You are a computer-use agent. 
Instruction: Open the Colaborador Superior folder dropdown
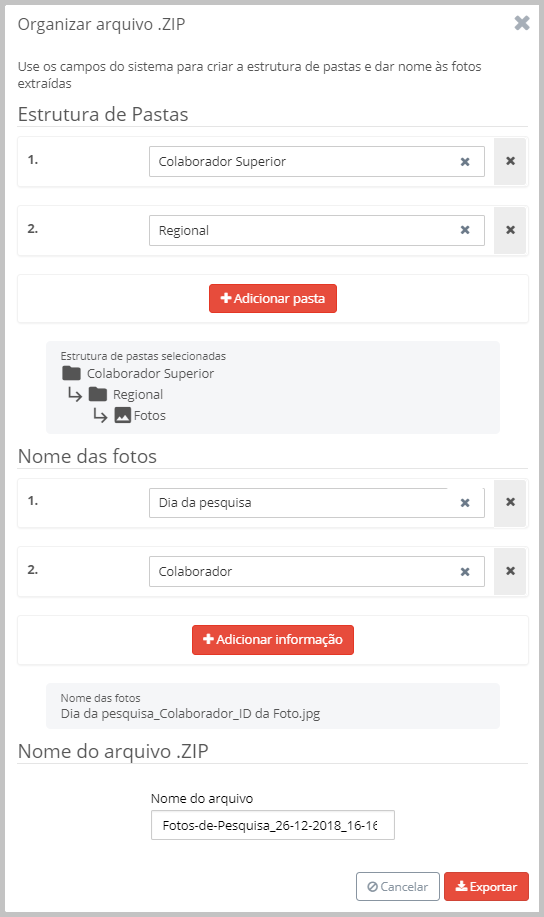(x=316, y=161)
